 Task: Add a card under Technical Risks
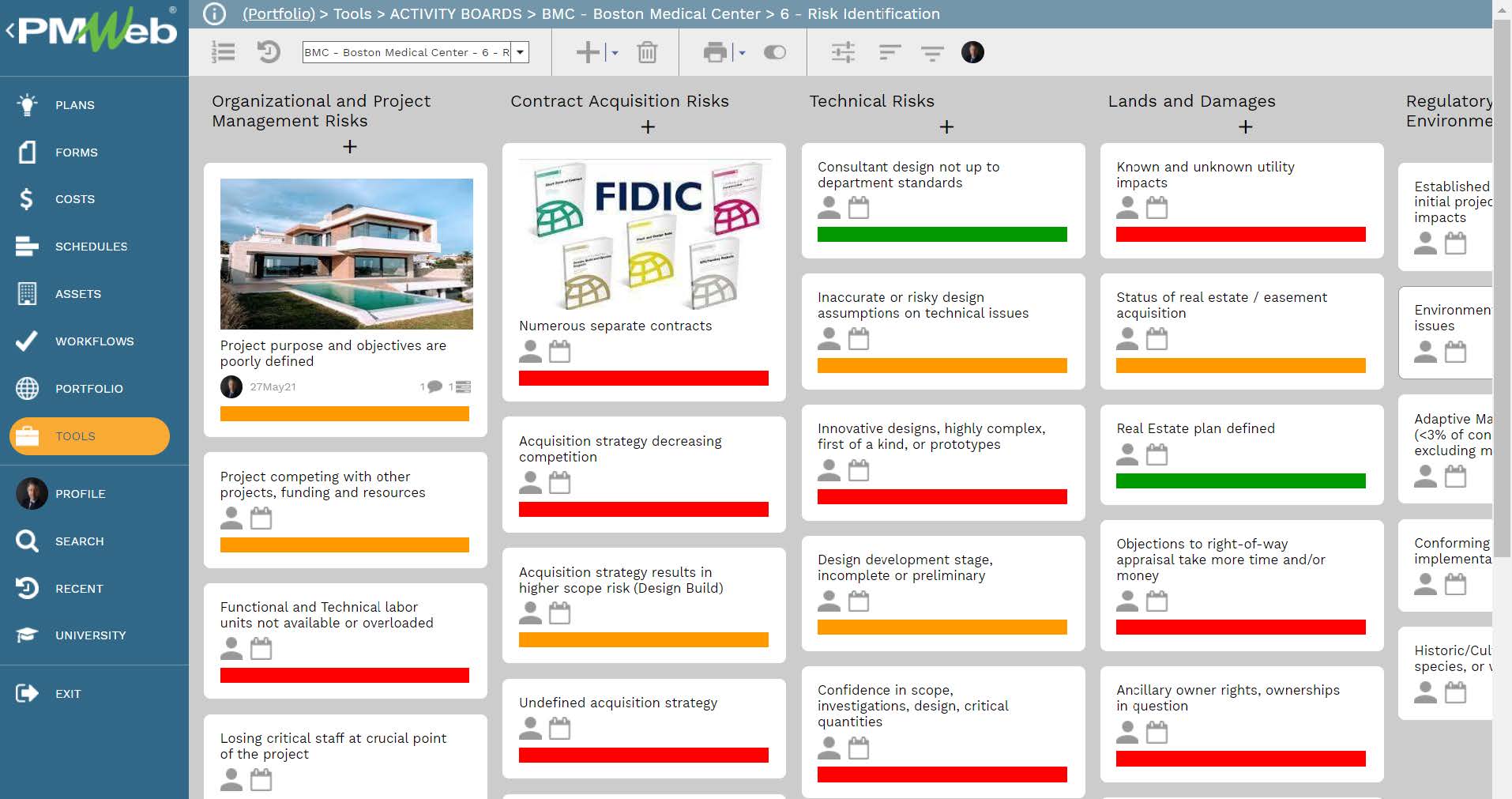click(946, 127)
